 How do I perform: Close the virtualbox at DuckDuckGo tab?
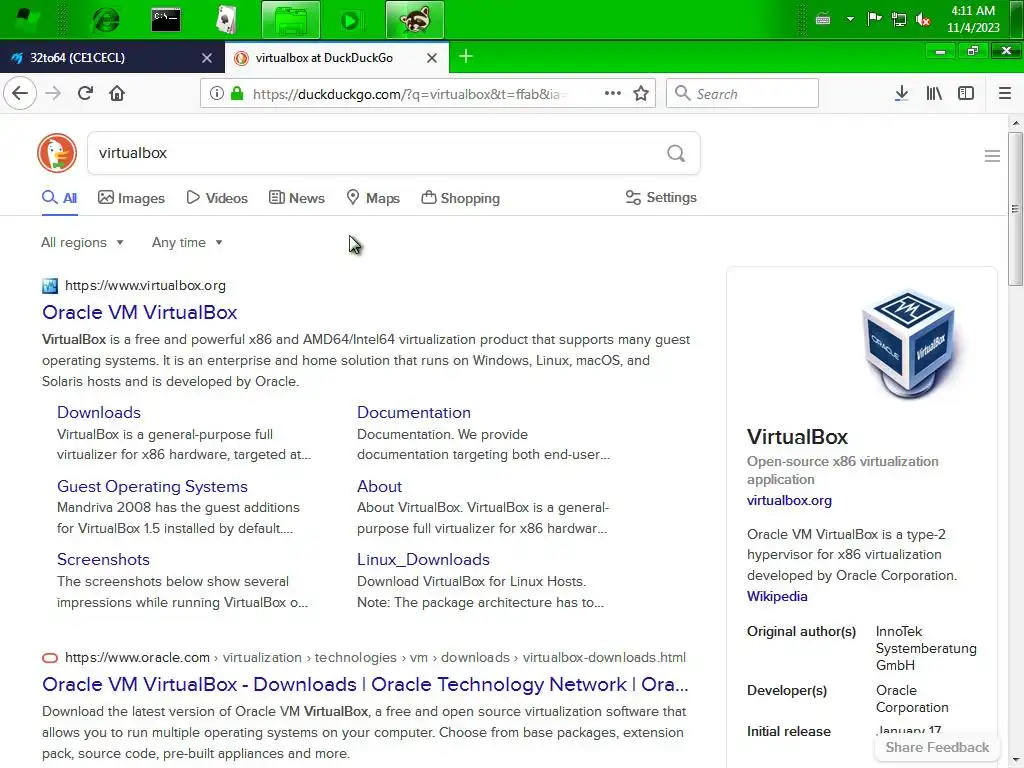pos(432,58)
